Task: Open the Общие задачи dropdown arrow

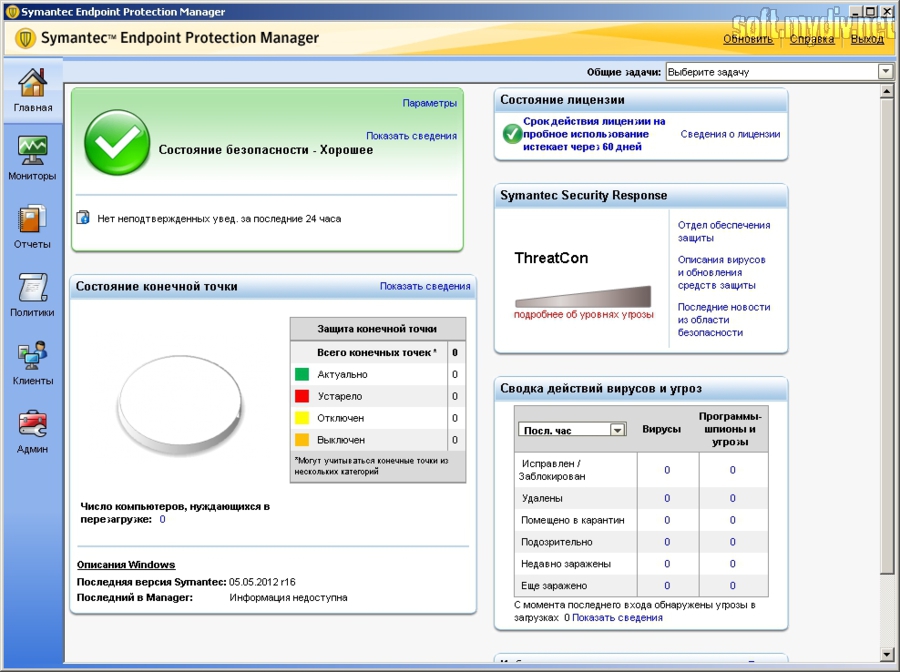Action: (x=885, y=72)
